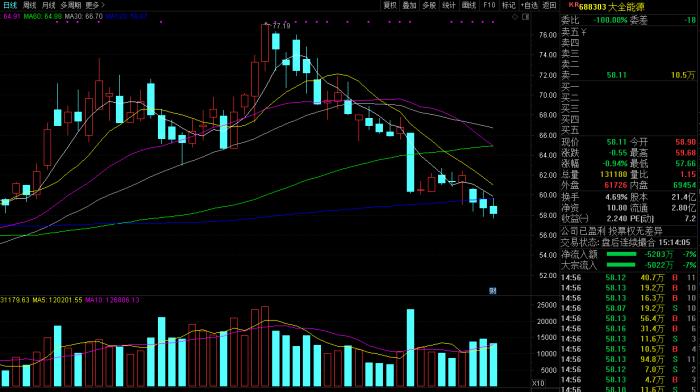Click the panel layout icon beside the diamond
This screenshot has height=392, width=700.
[525, 17]
